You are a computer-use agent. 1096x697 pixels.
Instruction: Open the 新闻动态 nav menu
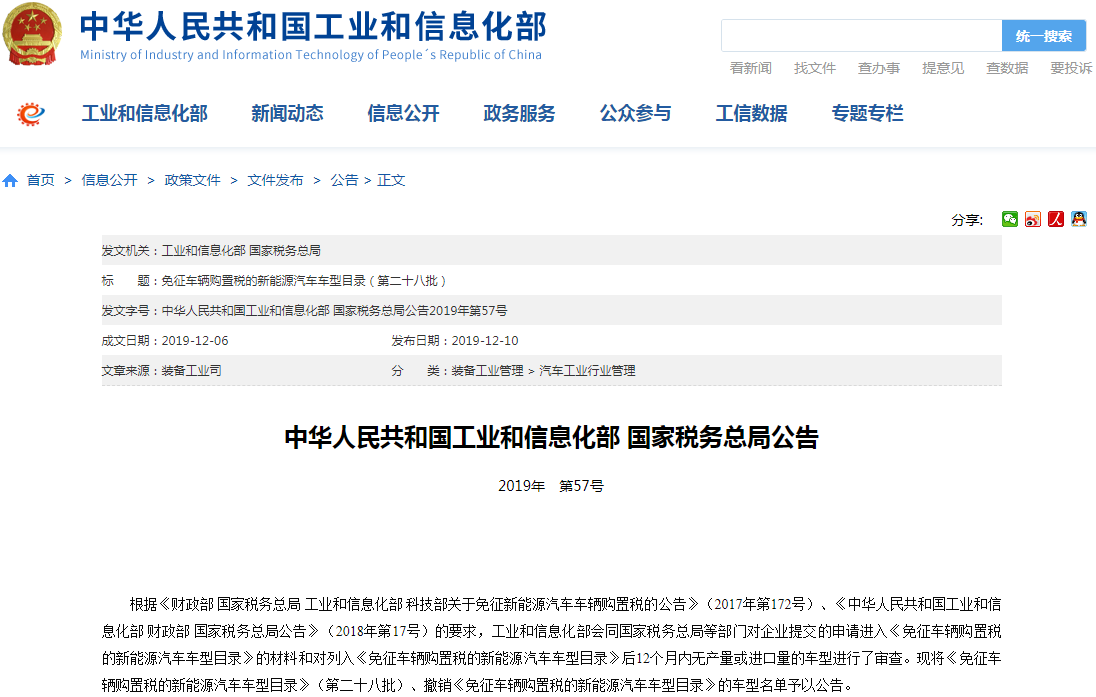click(287, 113)
